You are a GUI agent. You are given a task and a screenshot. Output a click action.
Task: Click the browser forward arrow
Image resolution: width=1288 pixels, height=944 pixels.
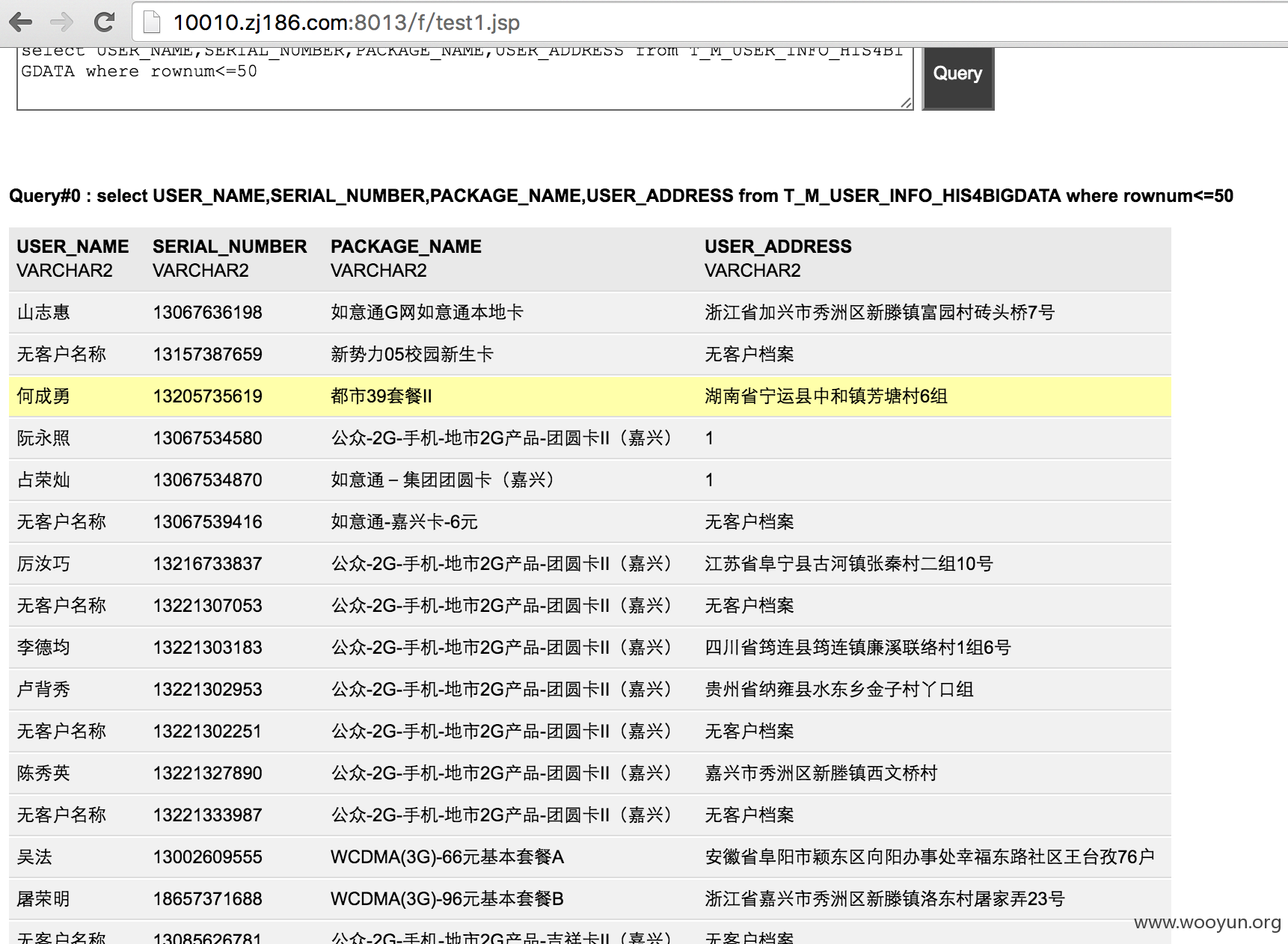(x=62, y=22)
